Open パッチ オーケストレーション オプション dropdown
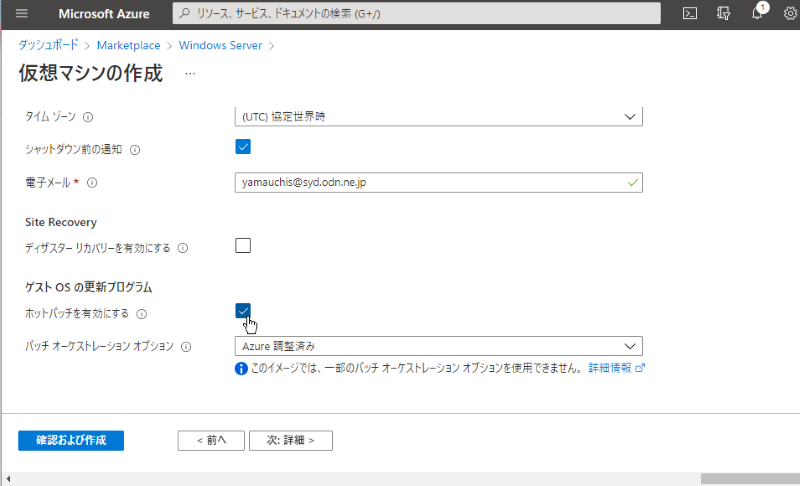This screenshot has width=800, height=486. (439, 346)
